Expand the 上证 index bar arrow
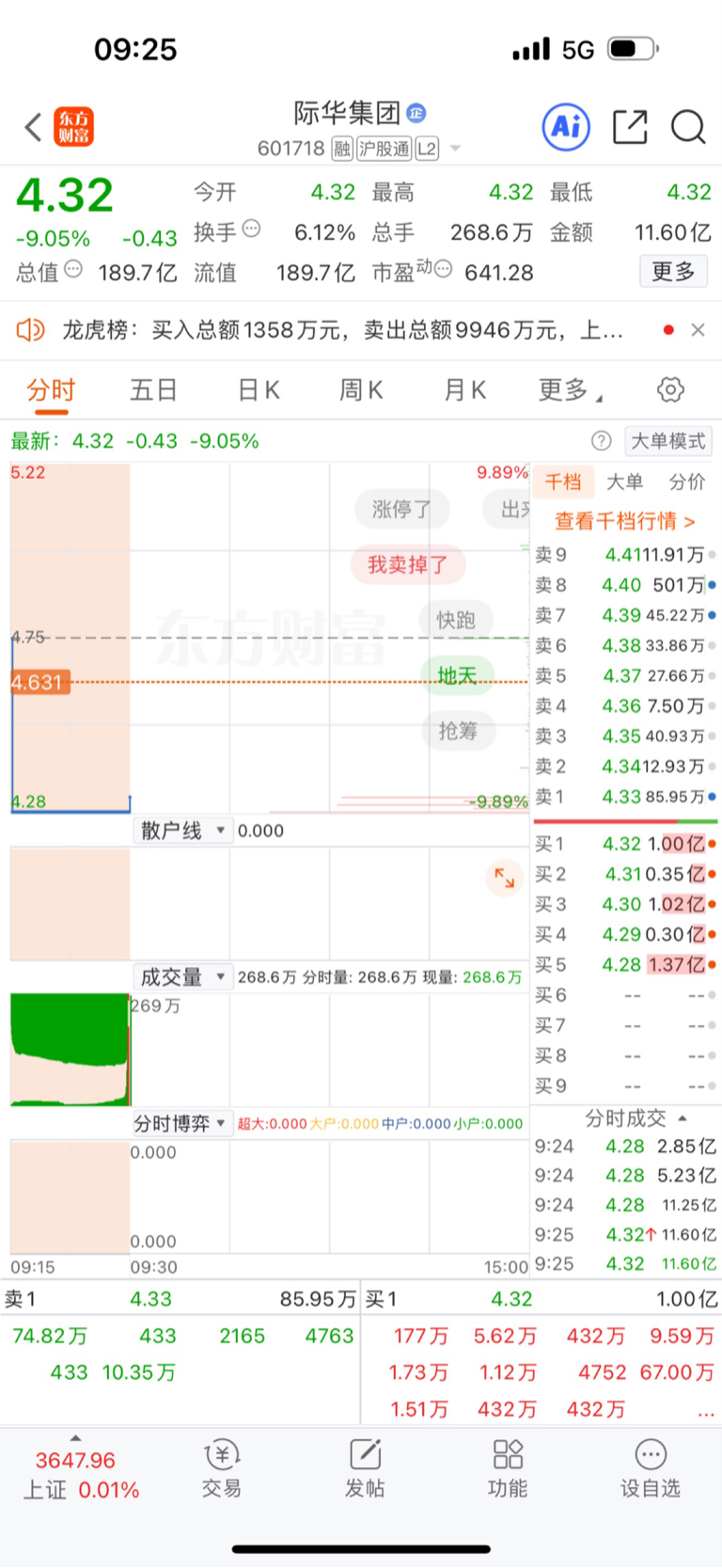722x1568 pixels. click(75, 1438)
